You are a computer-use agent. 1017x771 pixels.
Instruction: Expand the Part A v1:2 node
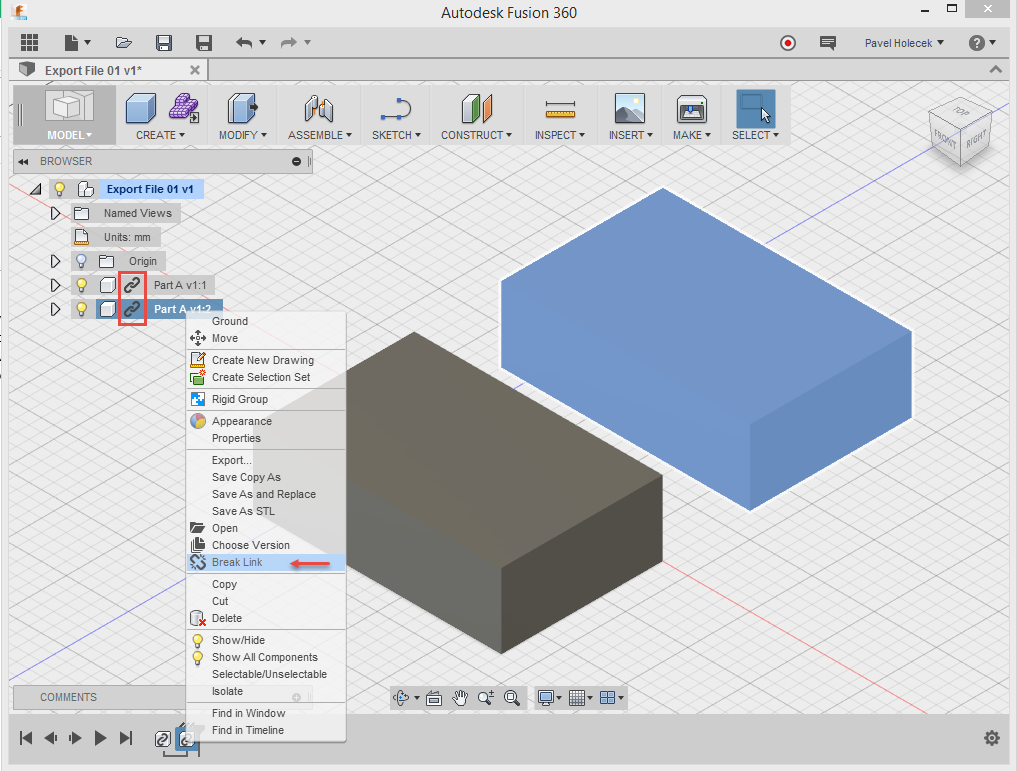pos(55,309)
